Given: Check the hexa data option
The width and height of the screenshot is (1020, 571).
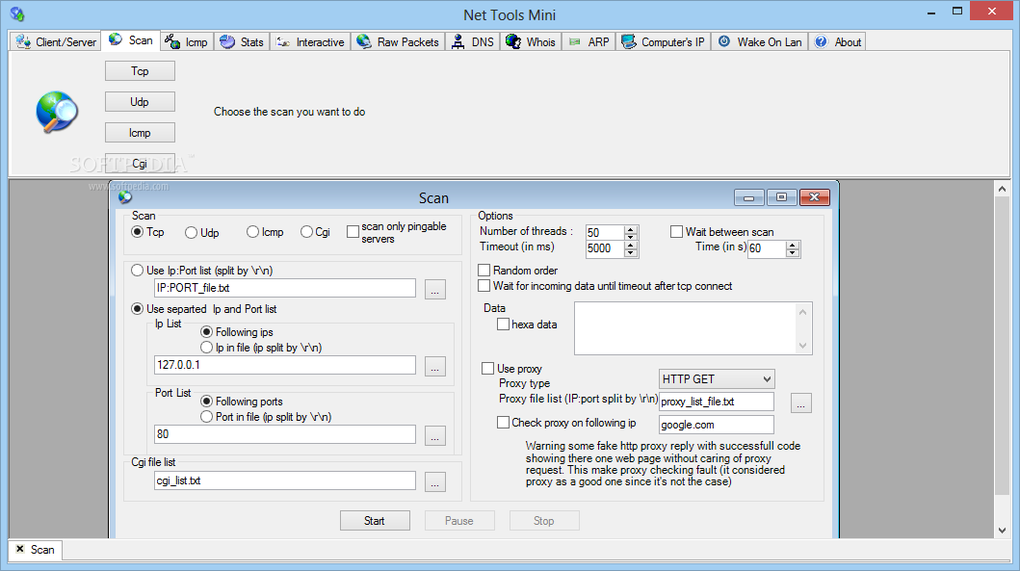Looking at the screenshot, I should pos(503,324).
